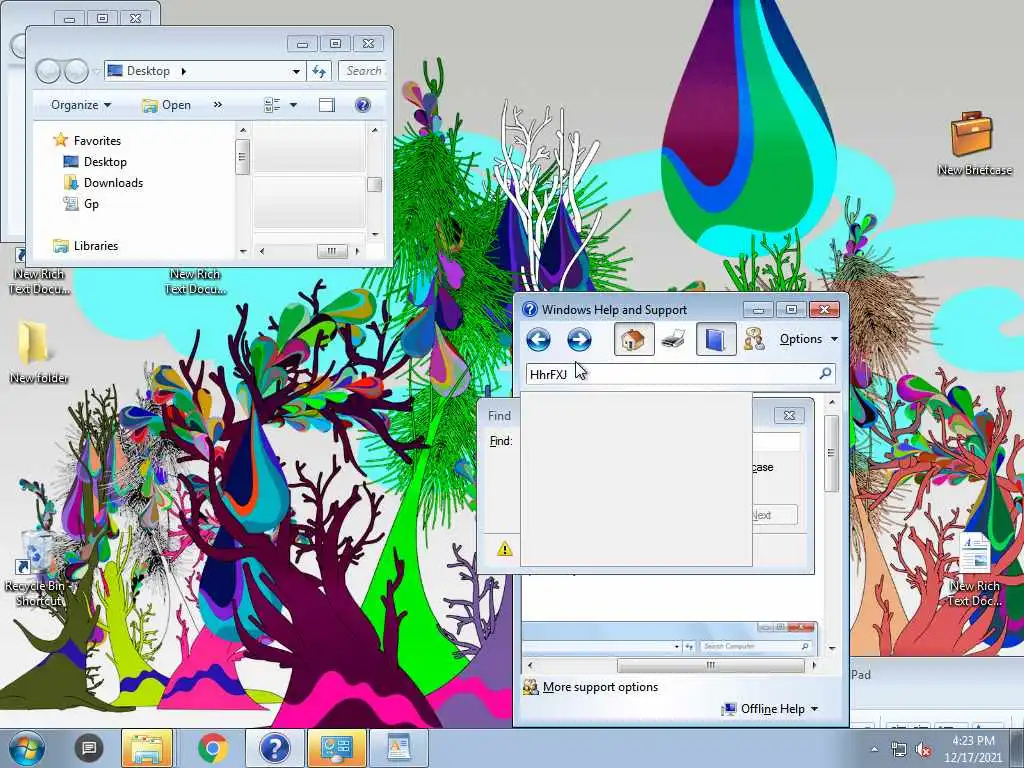The height and width of the screenshot is (768, 1024).
Task: Open the clock showing 4:23 PM
Action: coord(973,749)
